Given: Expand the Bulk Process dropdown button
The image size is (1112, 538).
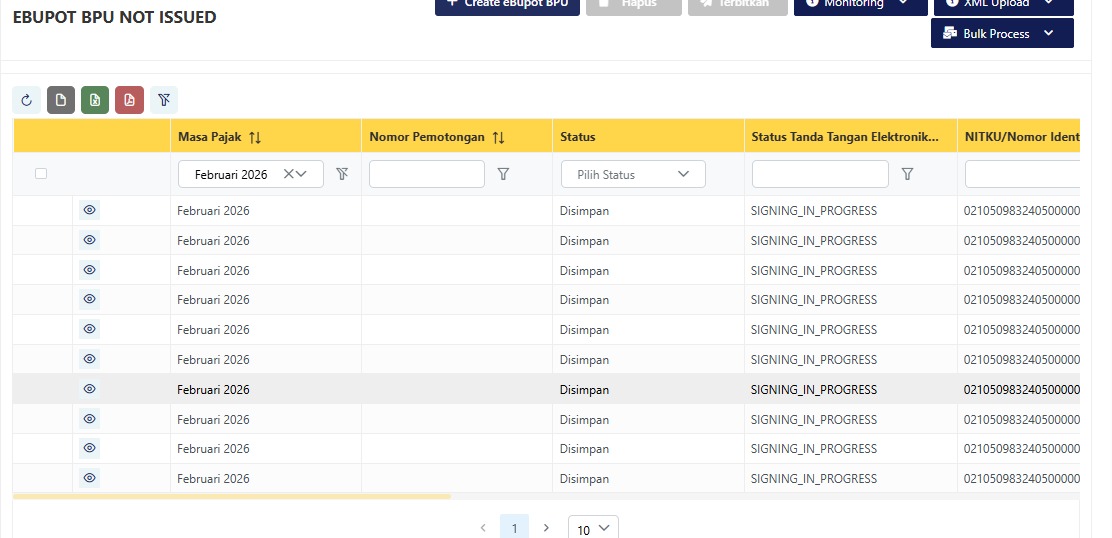Looking at the screenshot, I should pyautogui.click(x=1002, y=33).
